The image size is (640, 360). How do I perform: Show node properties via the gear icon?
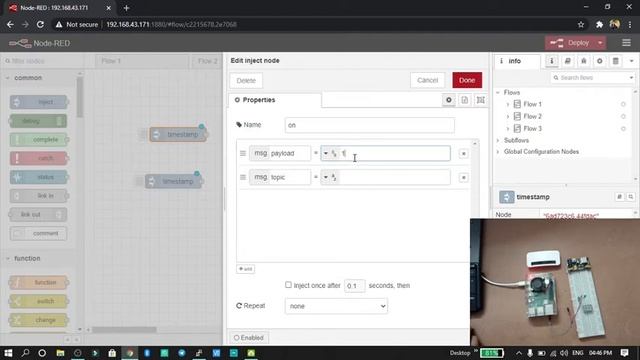click(x=449, y=100)
